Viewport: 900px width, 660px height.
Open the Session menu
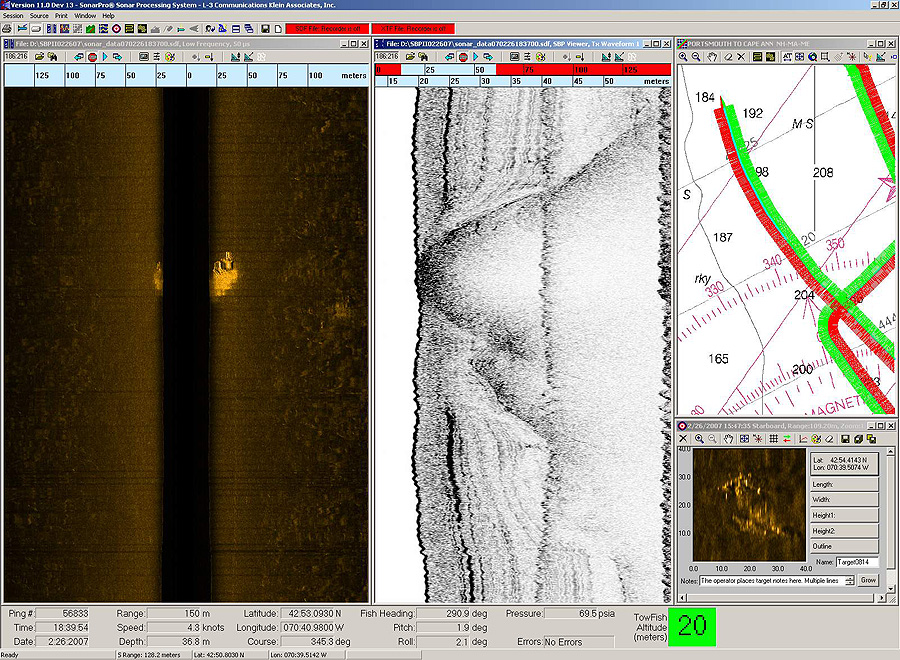click(12, 16)
